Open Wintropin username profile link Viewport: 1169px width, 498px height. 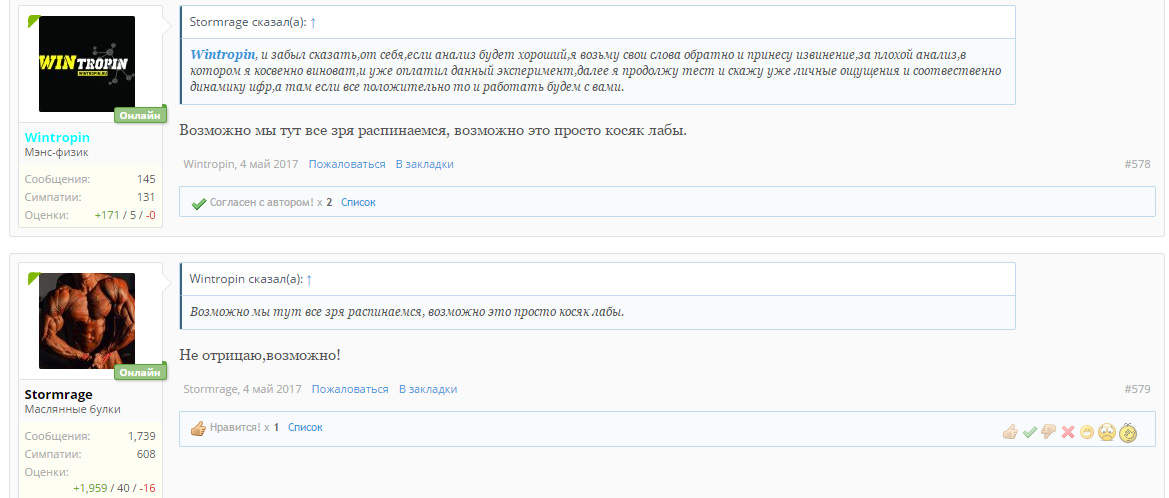pos(57,137)
